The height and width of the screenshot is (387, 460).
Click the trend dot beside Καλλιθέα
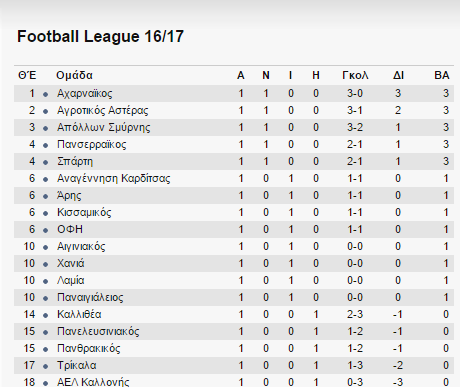[x=45, y=316]
